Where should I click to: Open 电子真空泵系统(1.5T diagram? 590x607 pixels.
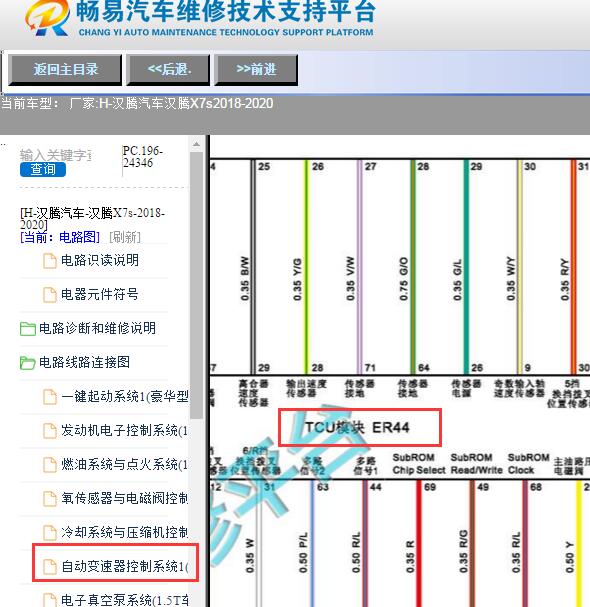click(125, 600)
